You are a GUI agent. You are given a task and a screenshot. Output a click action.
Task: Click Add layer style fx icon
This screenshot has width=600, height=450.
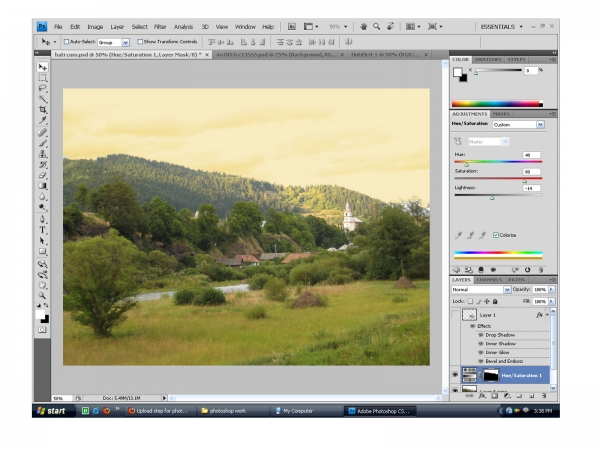tap(482, 396)
